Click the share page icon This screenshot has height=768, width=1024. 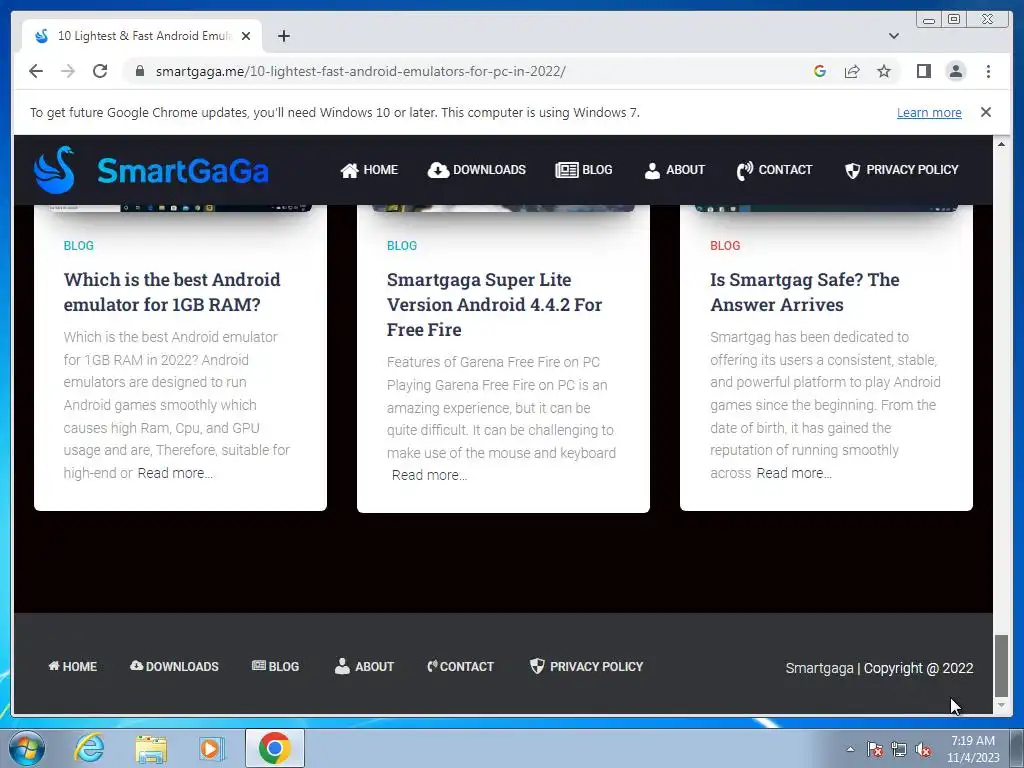(852, 71)
